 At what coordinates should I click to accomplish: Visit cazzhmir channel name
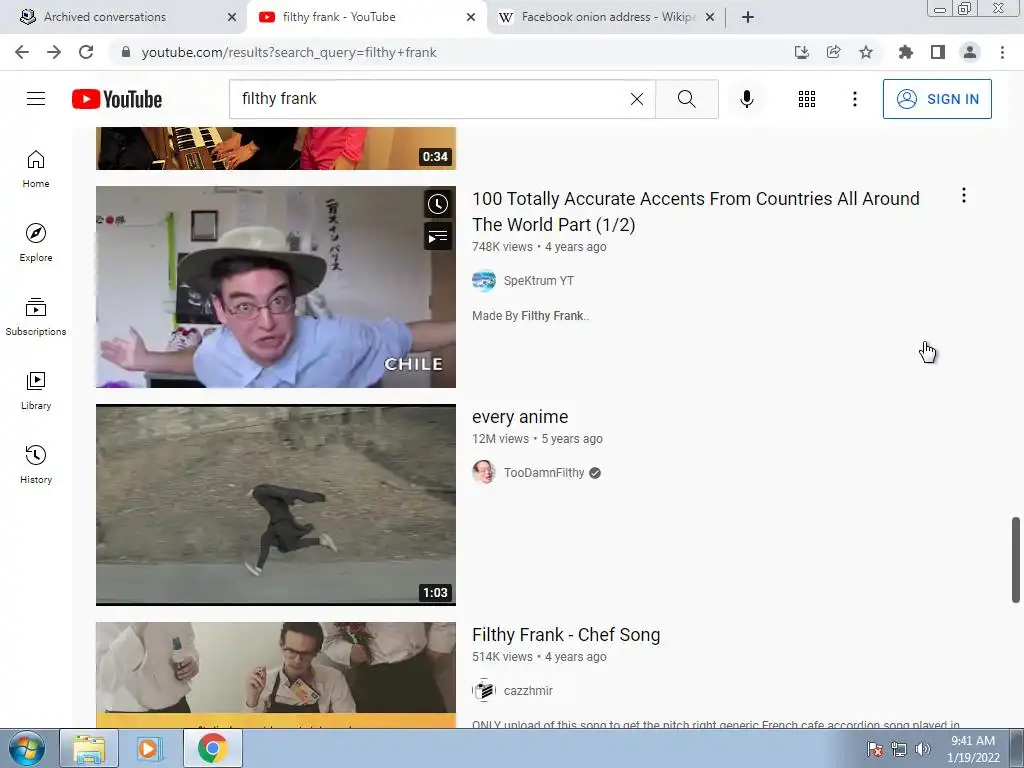[528, 691]
